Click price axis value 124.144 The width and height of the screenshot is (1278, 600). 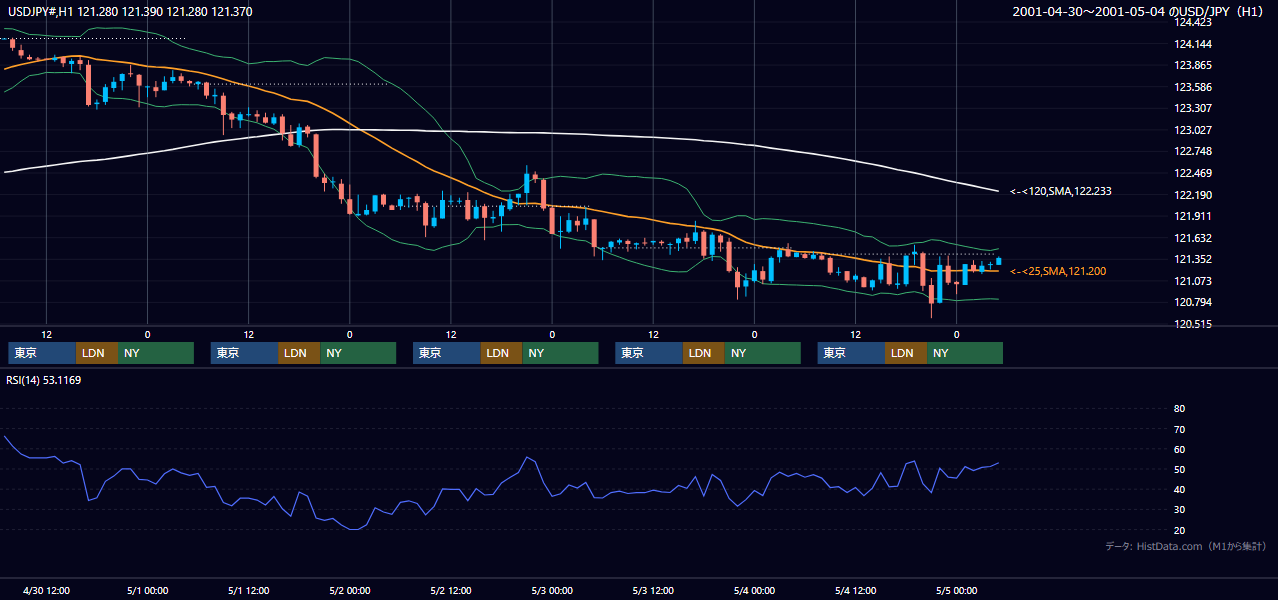tap(1193, 44)
